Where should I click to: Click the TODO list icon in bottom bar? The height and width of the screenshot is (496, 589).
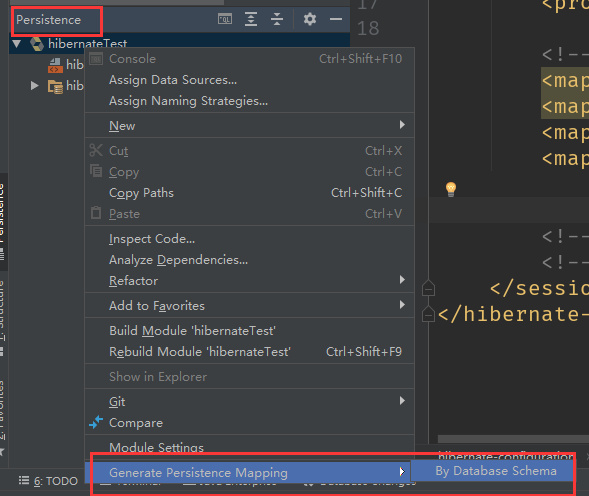pos(24,480)
